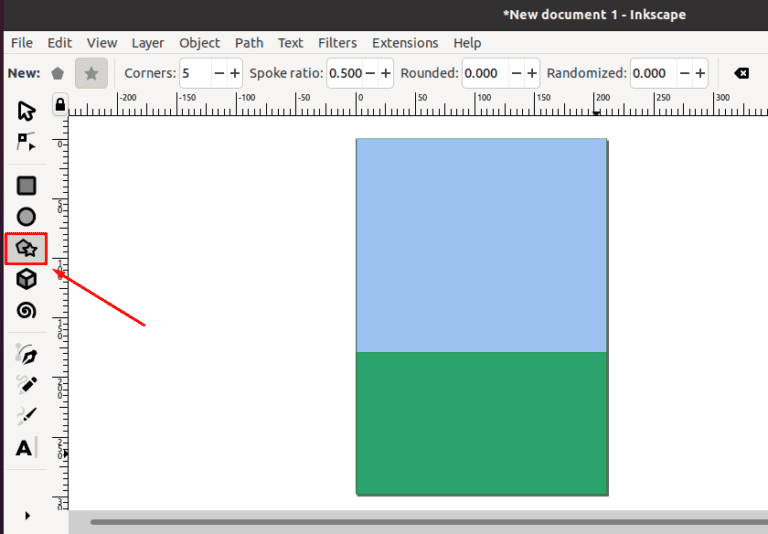Select the Pen Bezier tool
The image size is (768, 534).
[x=26, y=354]
